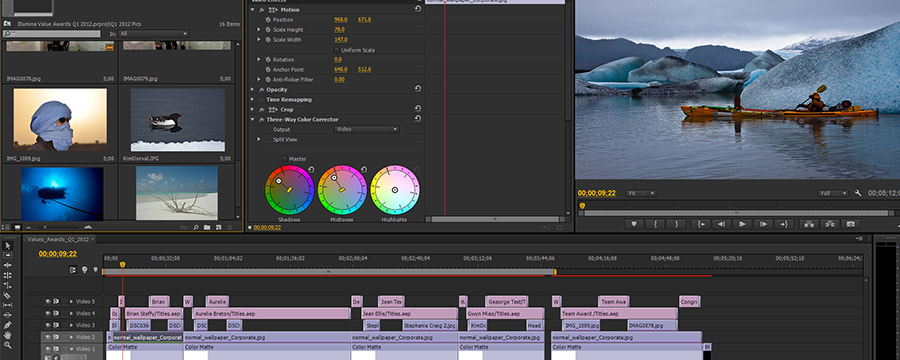Select the Rolling Edit tool
The height and width of the screenshot is (360, 900).
pyautogui.click(x=7, y=276)
